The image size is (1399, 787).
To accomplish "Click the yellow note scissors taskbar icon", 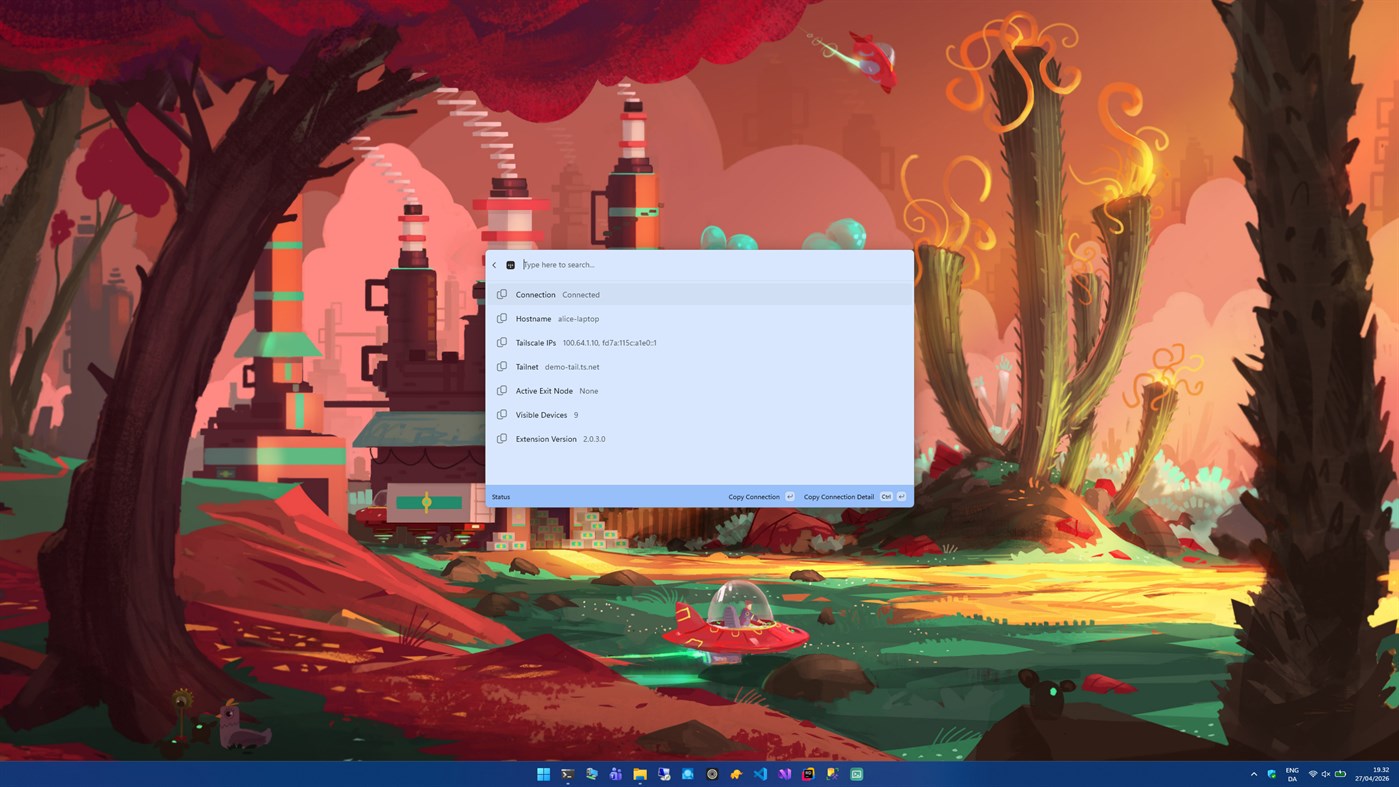I will point(832,774).
